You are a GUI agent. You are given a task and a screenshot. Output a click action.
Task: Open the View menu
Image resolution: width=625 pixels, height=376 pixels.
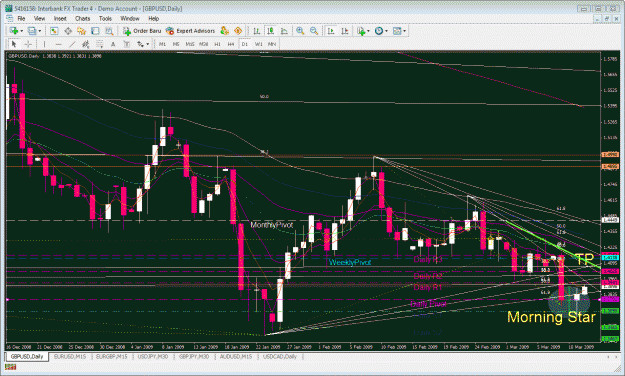39,18
